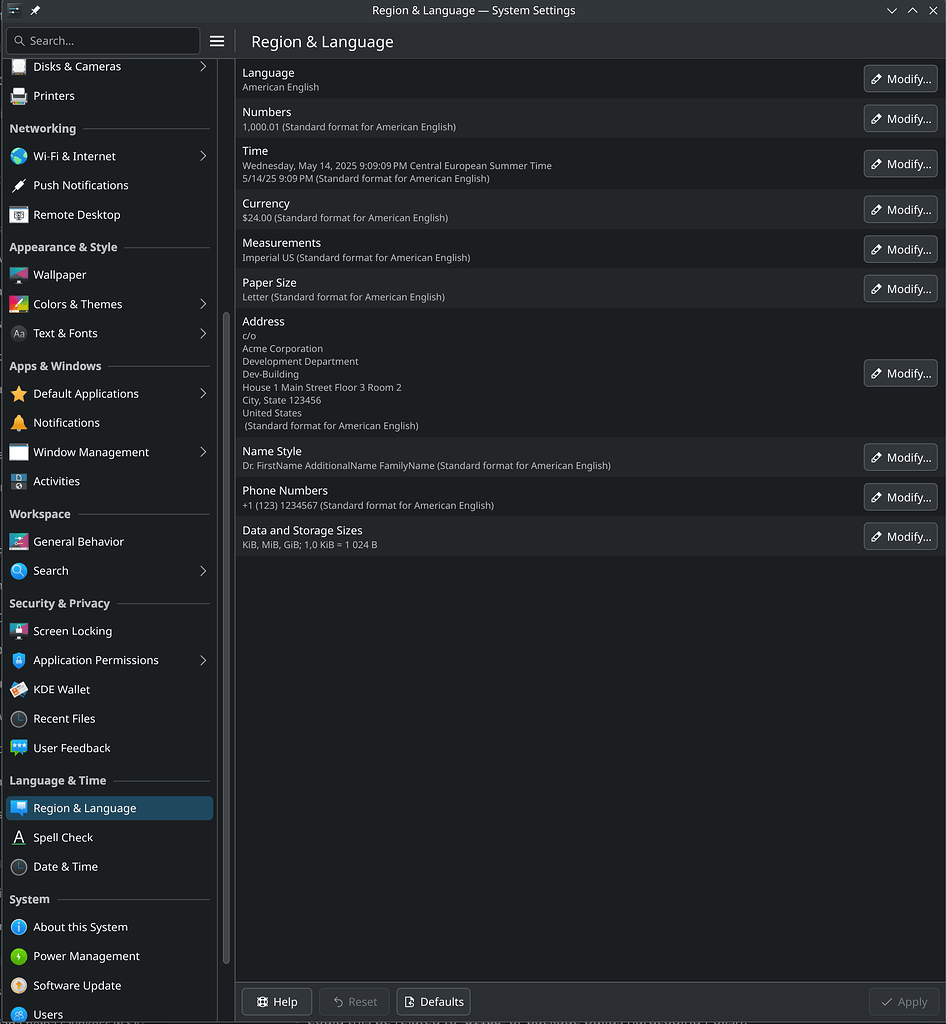Viewport: 946px width, 1024px height.
Task: Click the Remote Desktop icon
Action: point(20,214)
